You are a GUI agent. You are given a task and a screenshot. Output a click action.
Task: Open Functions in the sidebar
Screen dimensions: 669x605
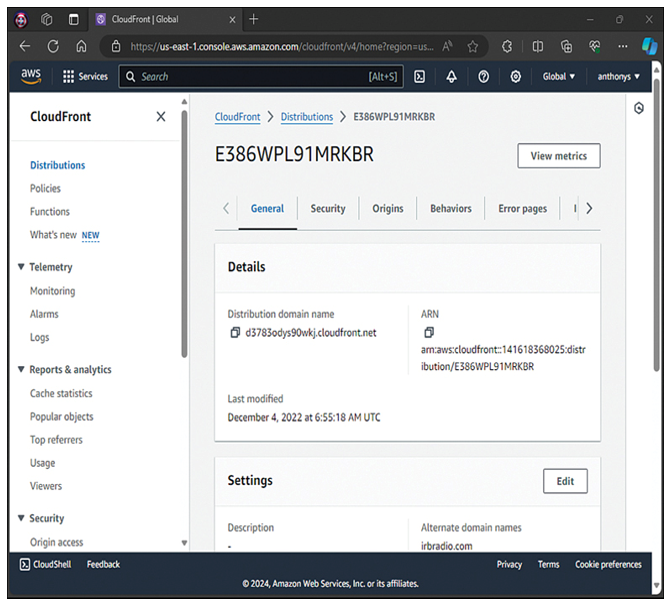click(x=49, y=211)
